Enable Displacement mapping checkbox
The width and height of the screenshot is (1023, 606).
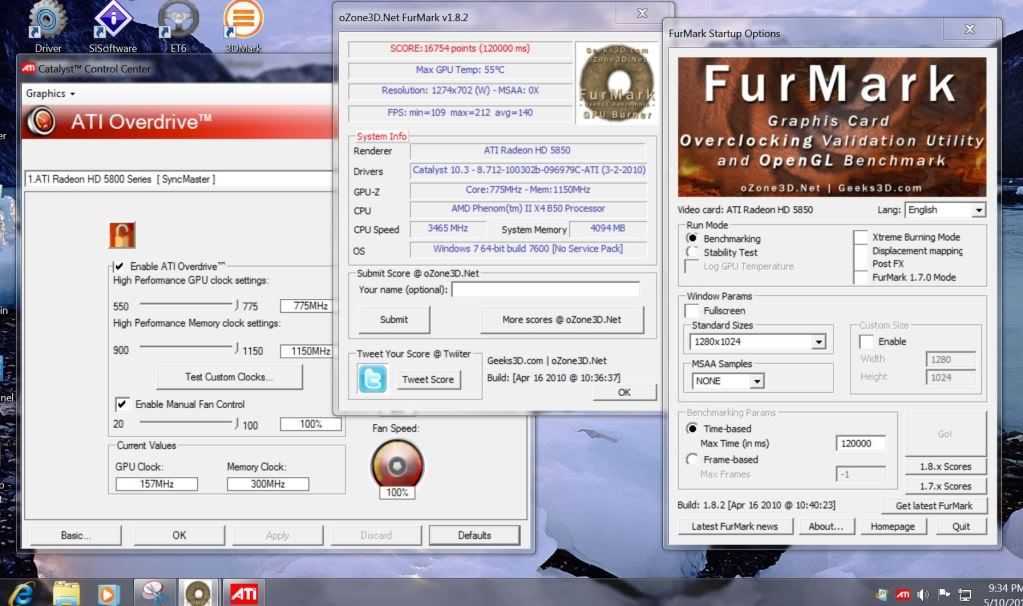[x=861, y=250]
